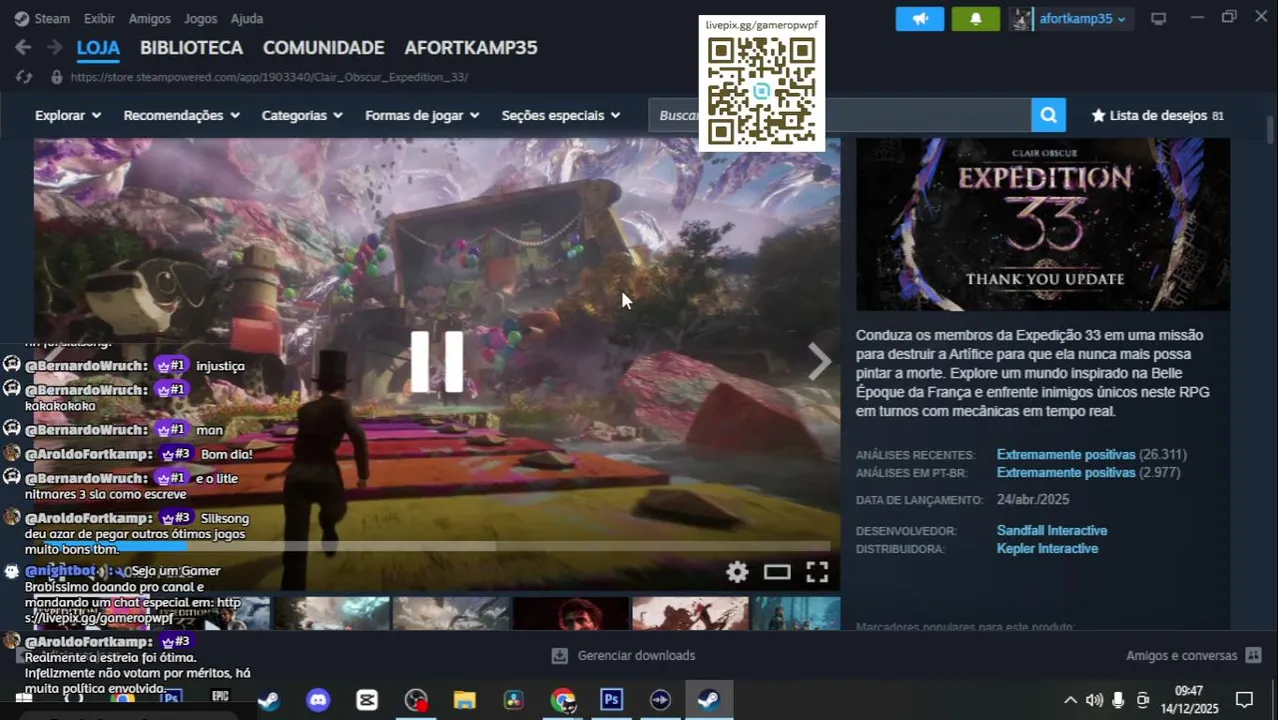
Task: Select the red-haired character screenshot thumbnail
Action: 571,614
